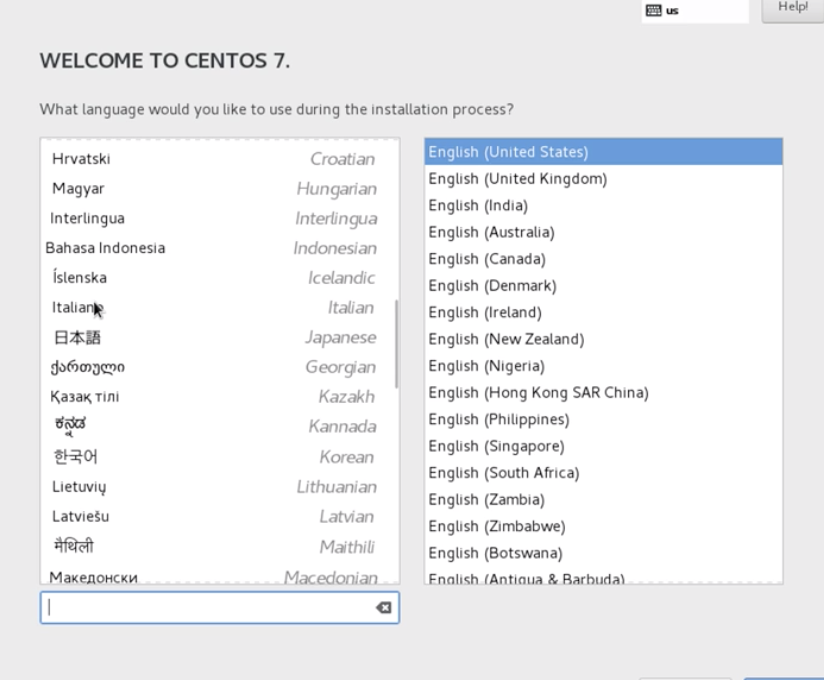This screenshot has width=824, height=680.
Task: Select English (United Kingdom) locale
Action: tap(603, 179)
